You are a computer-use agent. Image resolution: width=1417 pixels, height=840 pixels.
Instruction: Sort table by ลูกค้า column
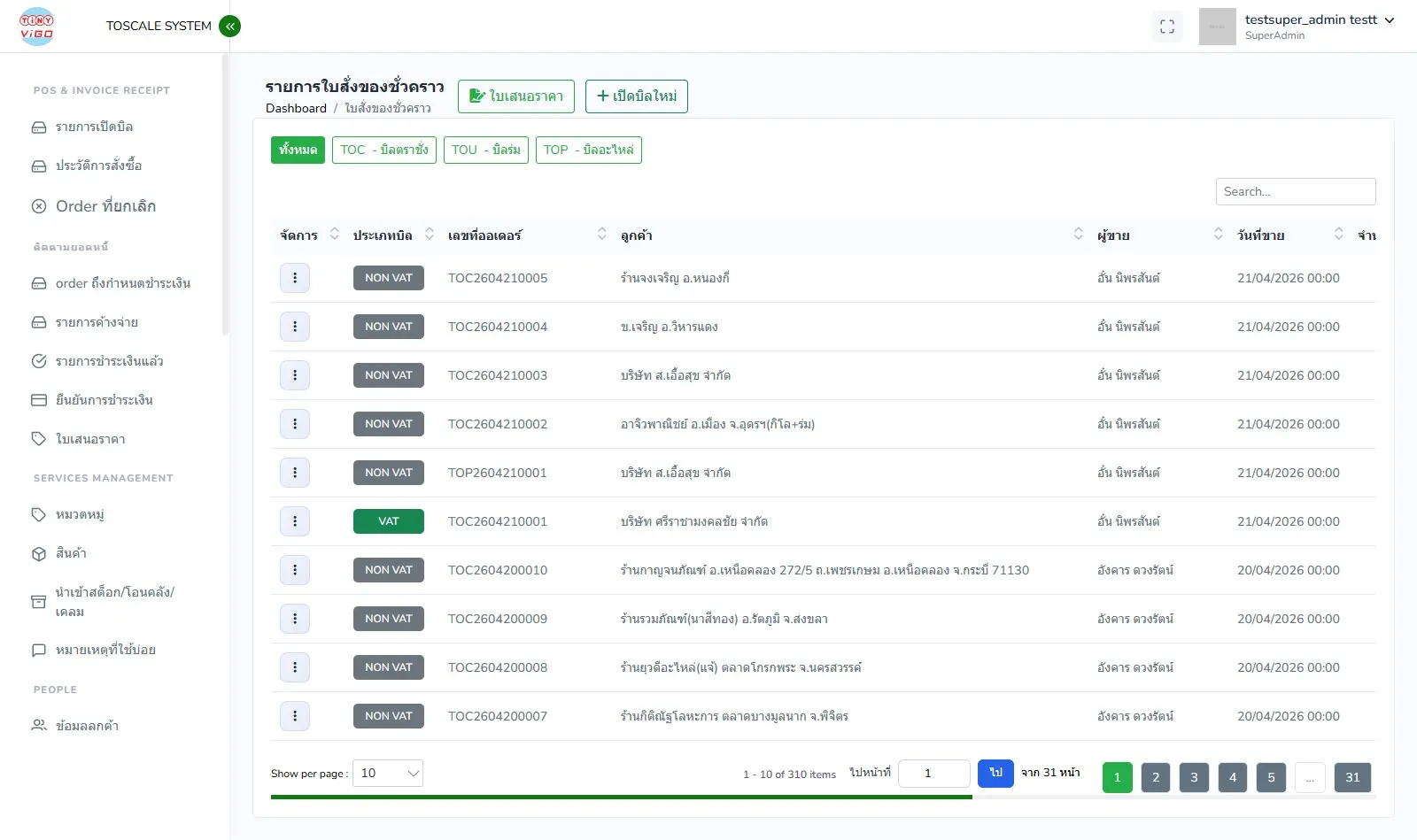(1078, 235)
